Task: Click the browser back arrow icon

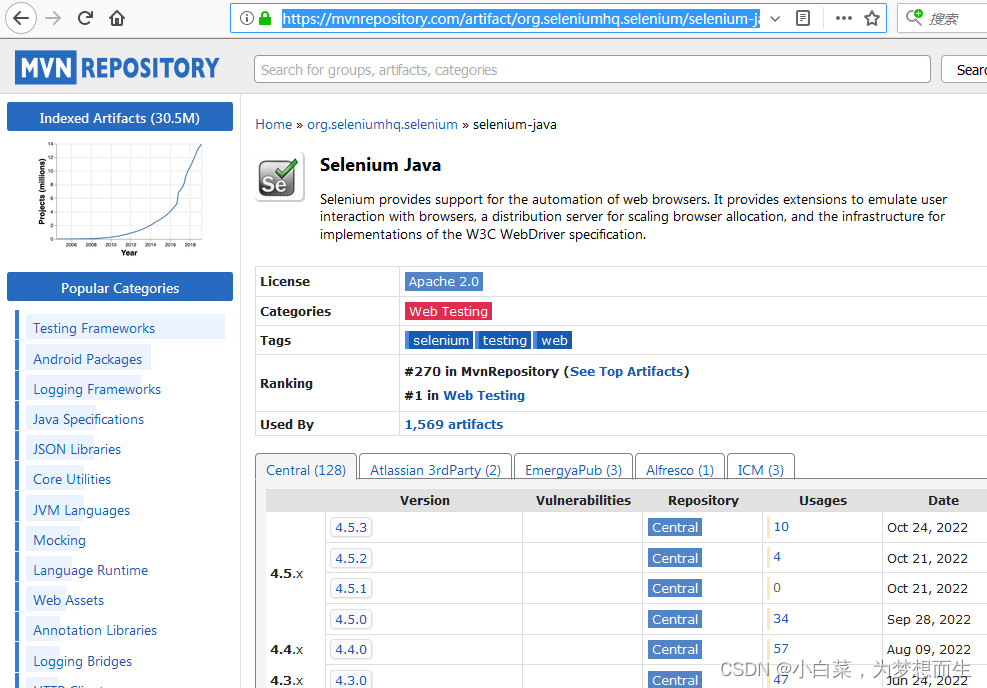Action: click(x=21, y=18)
